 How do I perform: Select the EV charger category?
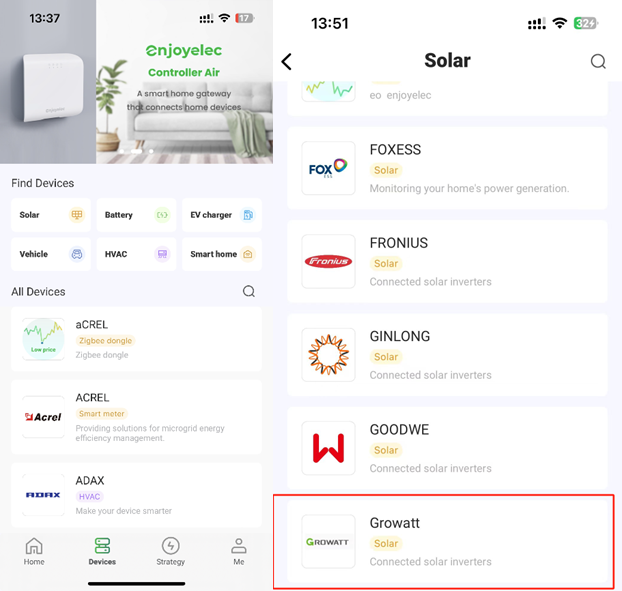[222, 215]
